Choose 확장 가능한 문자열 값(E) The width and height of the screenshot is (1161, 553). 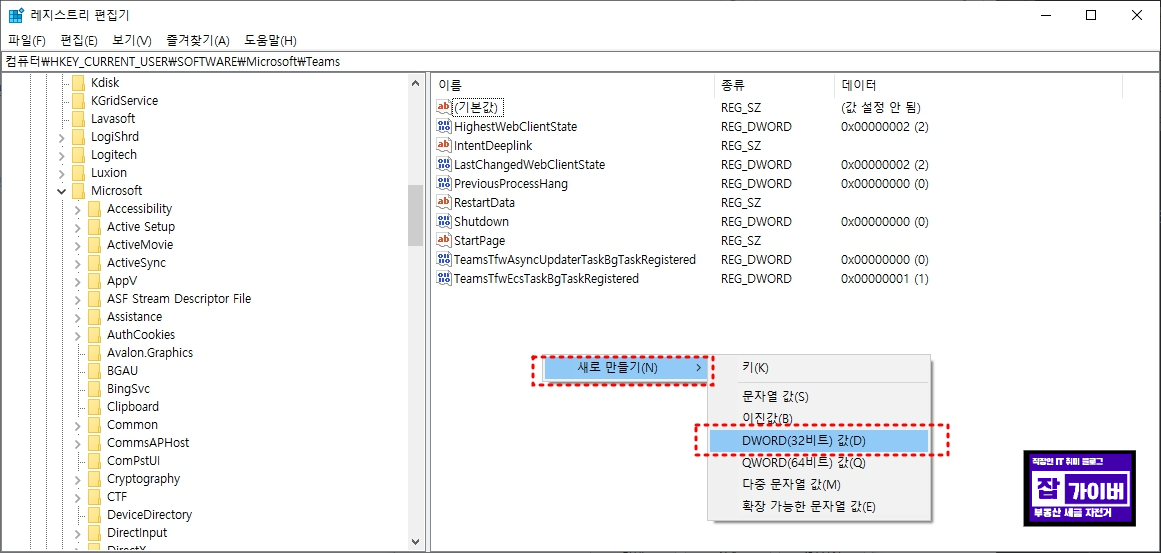(818, 507)
